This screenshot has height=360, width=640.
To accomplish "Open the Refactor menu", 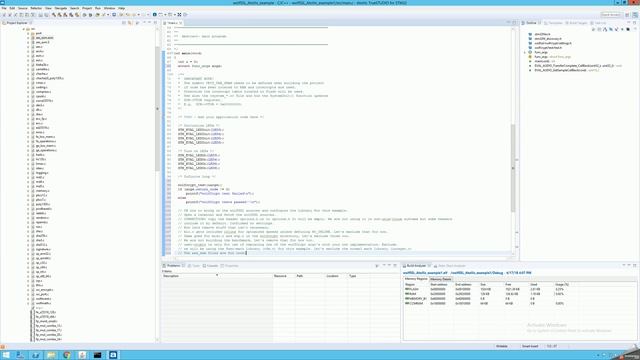I will click(36, 8).
